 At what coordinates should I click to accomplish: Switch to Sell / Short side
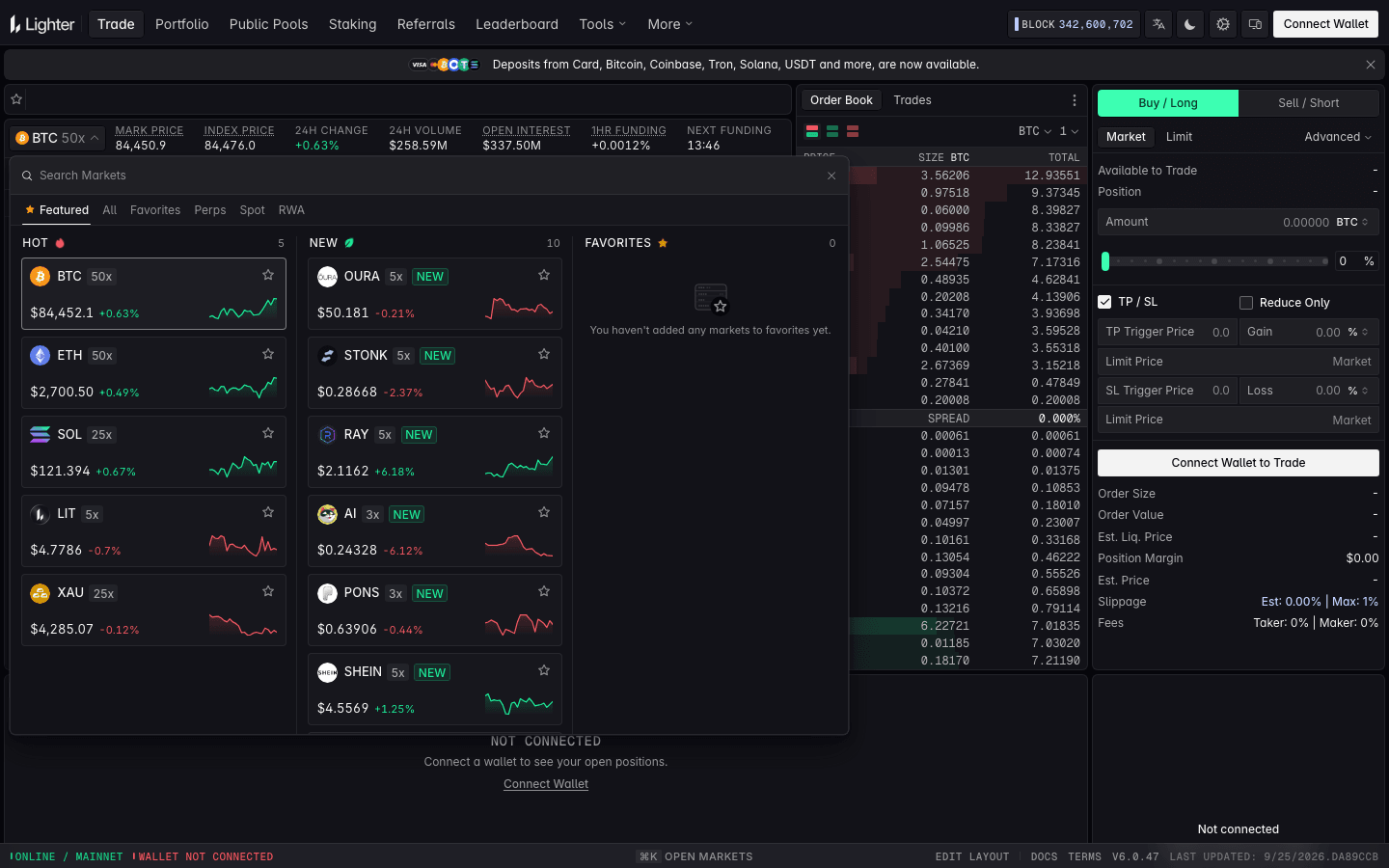[1309, 103]
